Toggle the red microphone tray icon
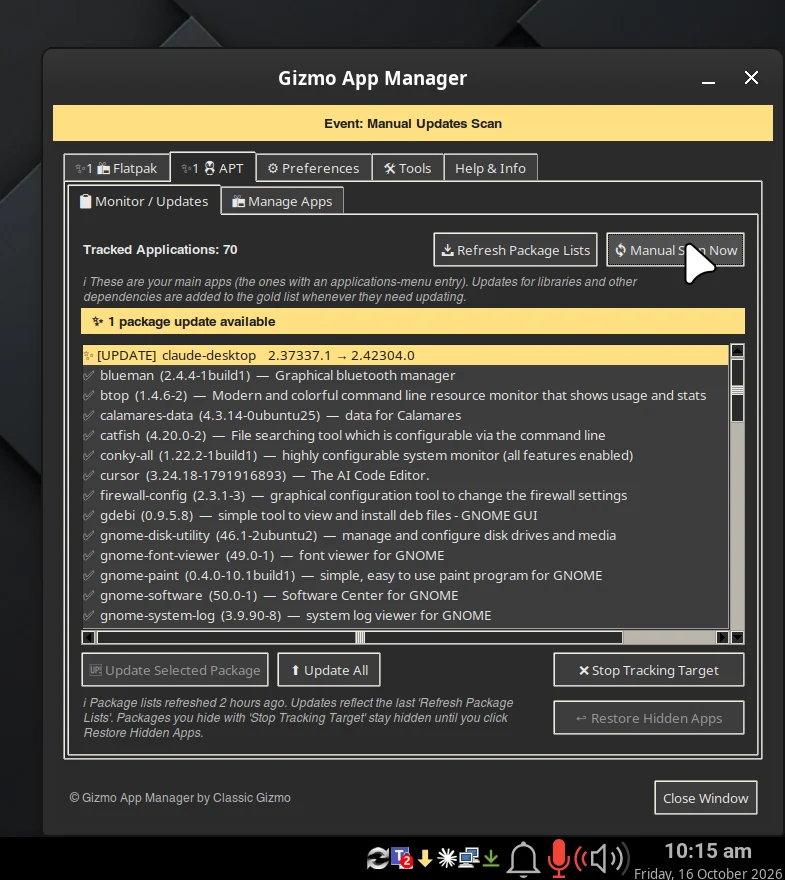Image resolution: width=785 pixels, height=880 pixels. [558, 859]
